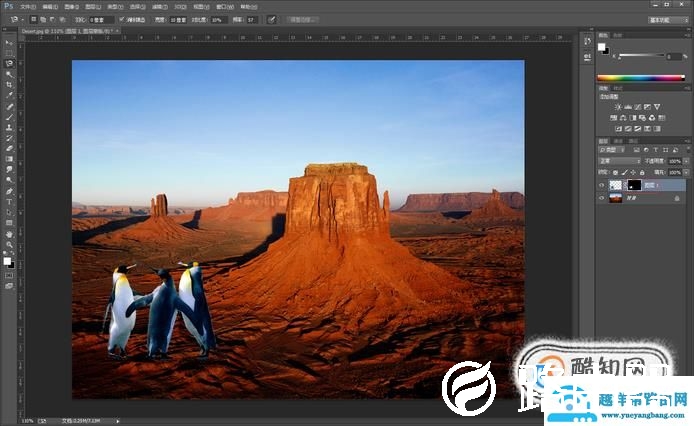
Task: Open the tool preset picker arrow
Action: 22,20
